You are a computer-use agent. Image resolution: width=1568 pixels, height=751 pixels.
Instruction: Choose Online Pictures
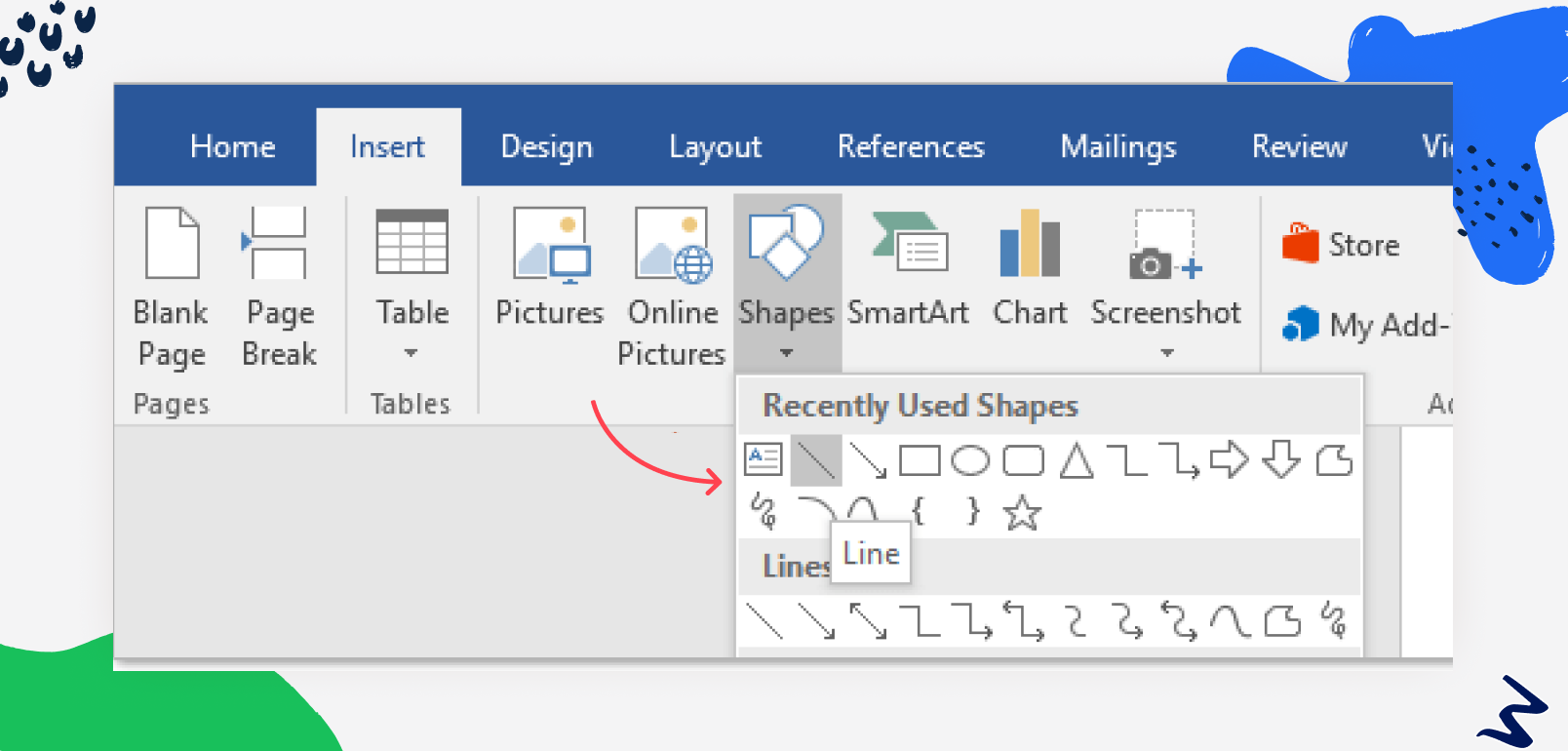coord(672,287)
